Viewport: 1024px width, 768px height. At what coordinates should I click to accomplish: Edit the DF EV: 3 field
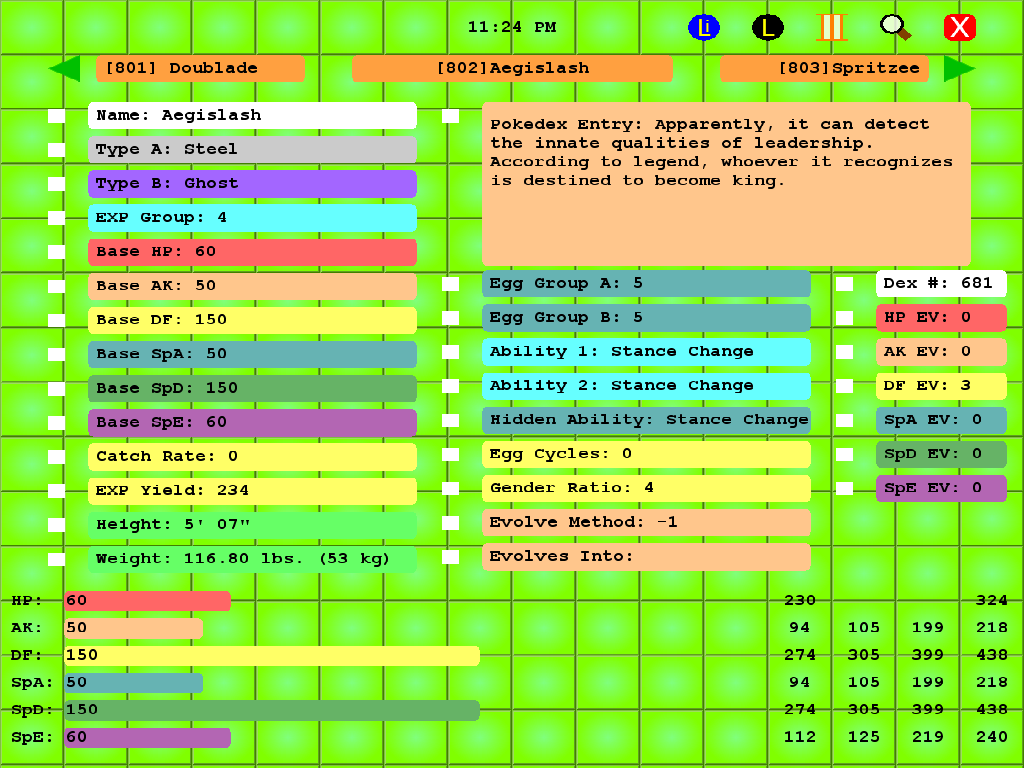[941, 386]
